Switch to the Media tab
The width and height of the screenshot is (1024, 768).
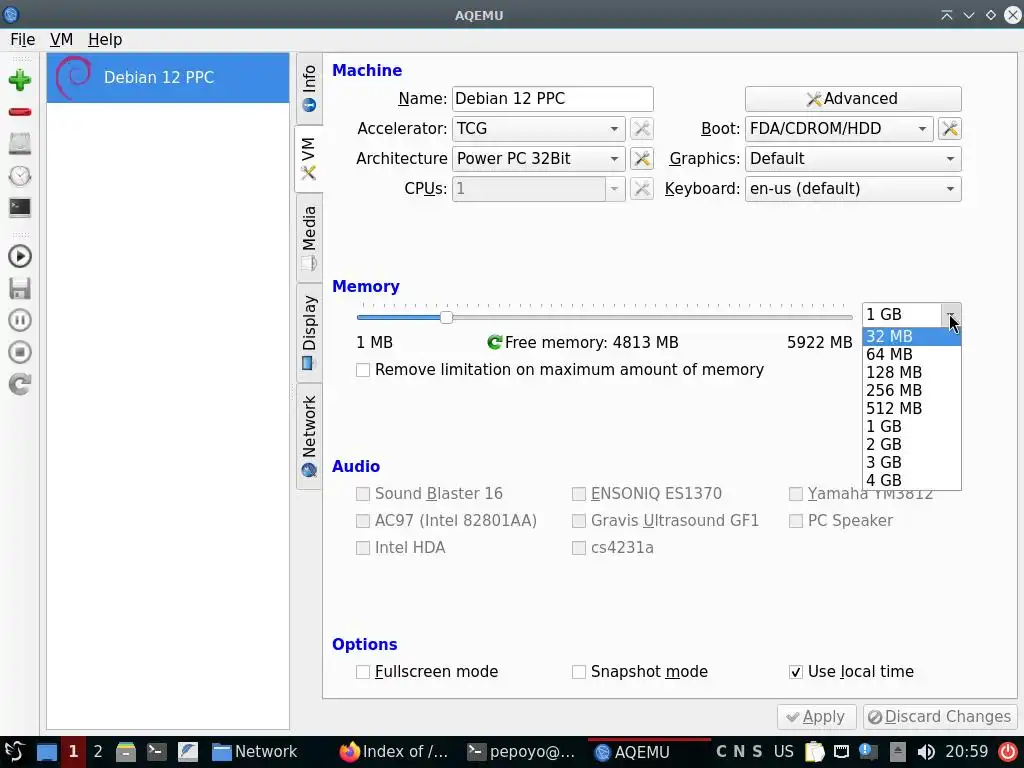point(309,238)
